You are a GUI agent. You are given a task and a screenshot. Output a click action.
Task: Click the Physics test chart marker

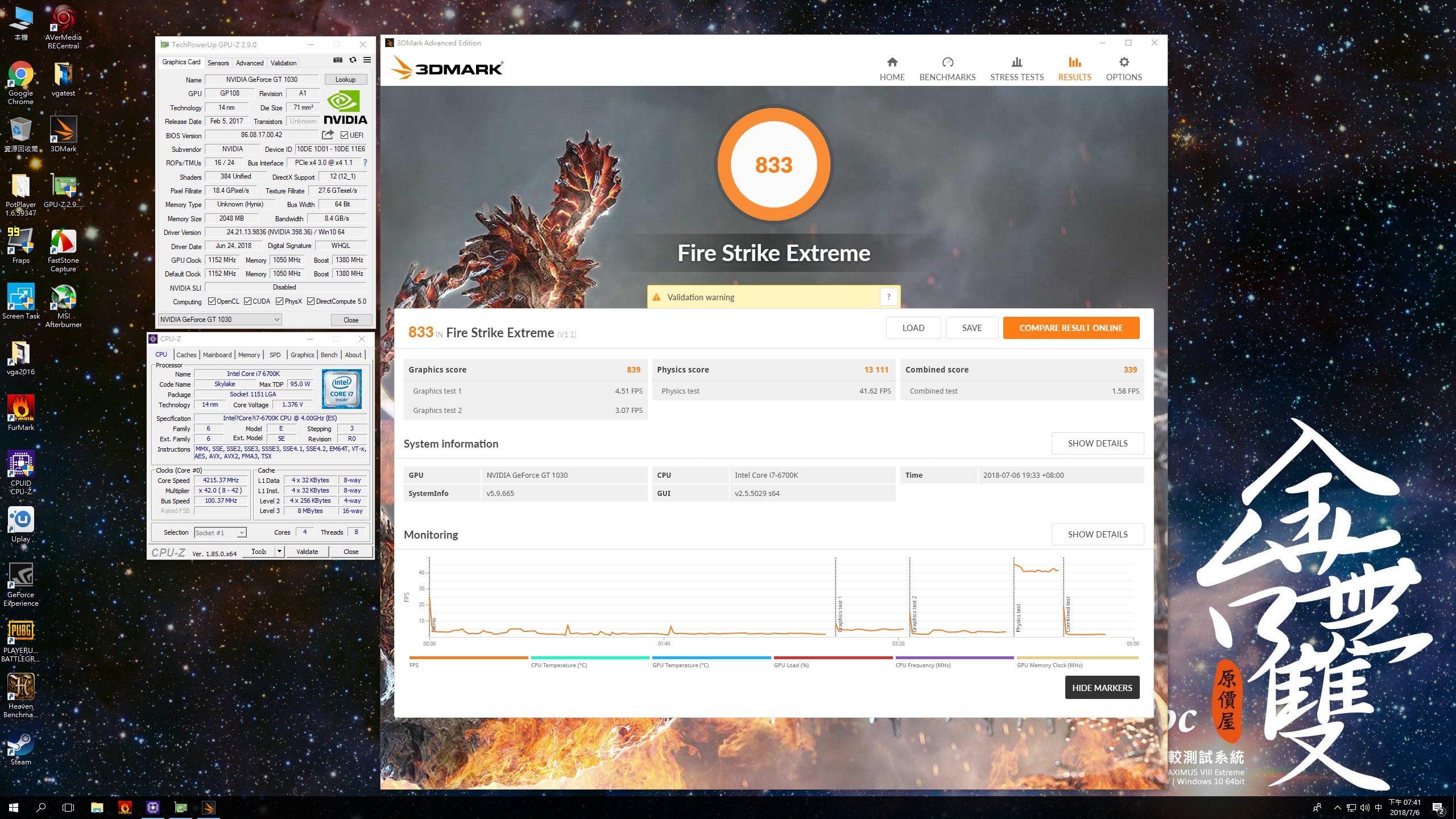click(1018, 618)
